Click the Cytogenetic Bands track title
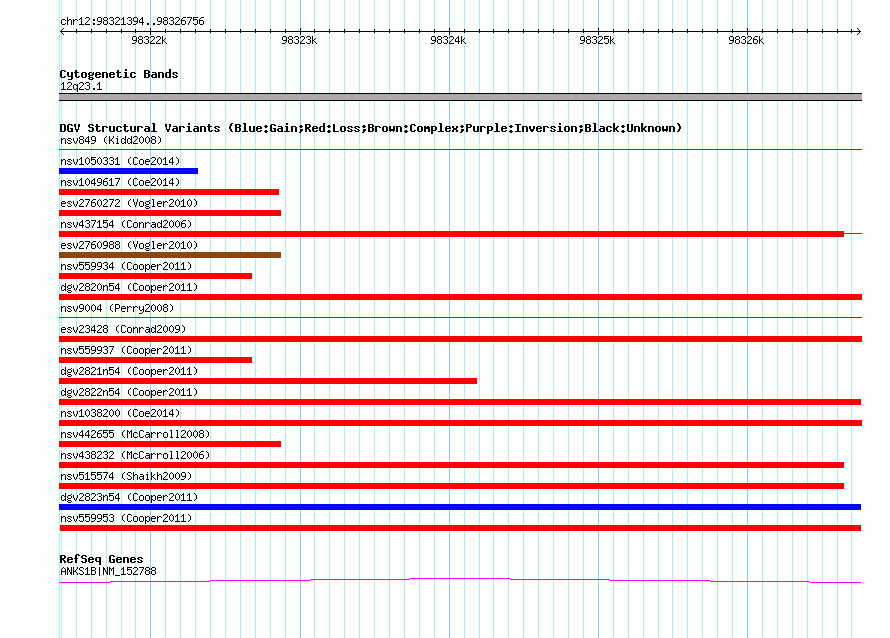The image size is (890, 638). point(119,74)
